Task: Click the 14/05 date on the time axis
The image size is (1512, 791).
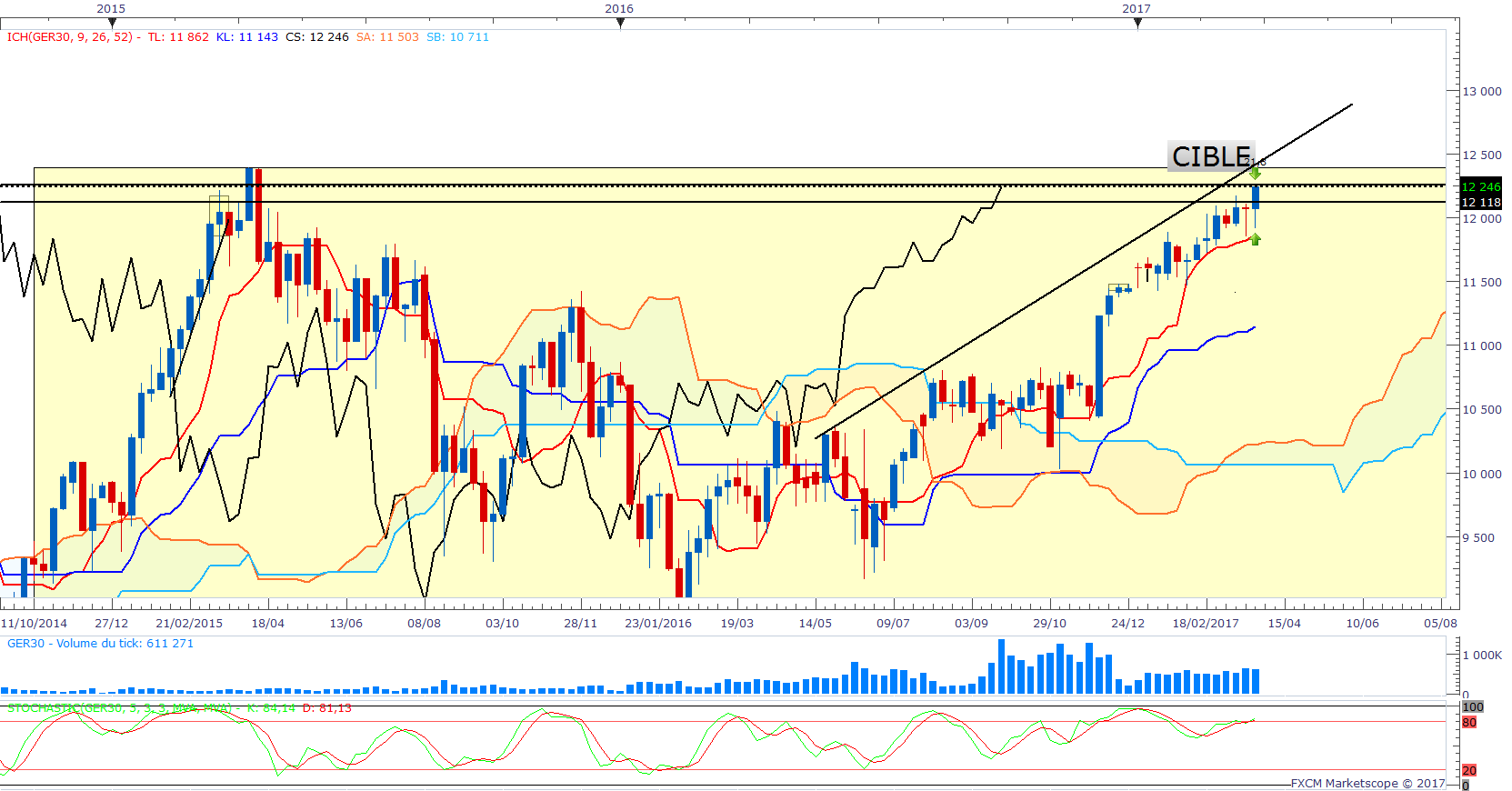Action: coord(816,624)
